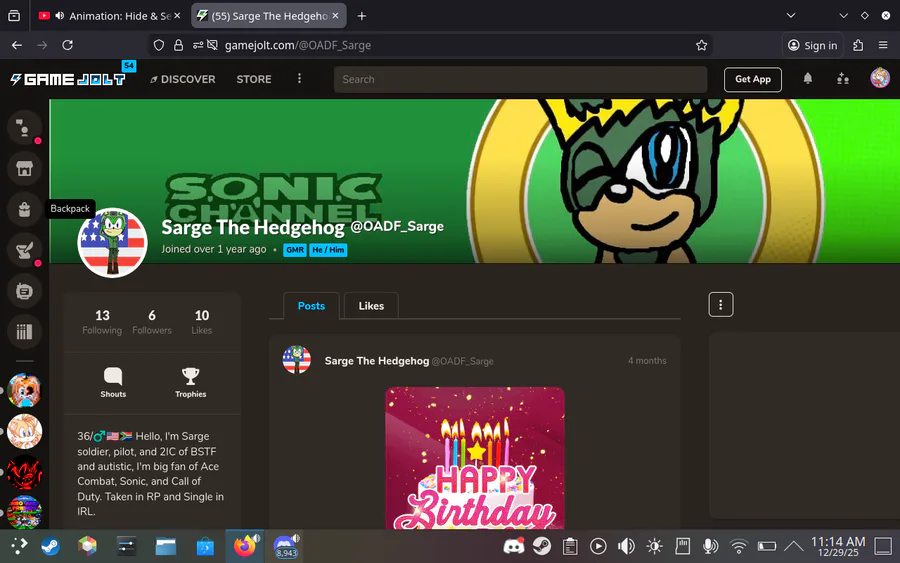Open the large Sarge profile avatar
Viewport: 900px width, 563px height.
pyautogui.click(x=112, y=242)
